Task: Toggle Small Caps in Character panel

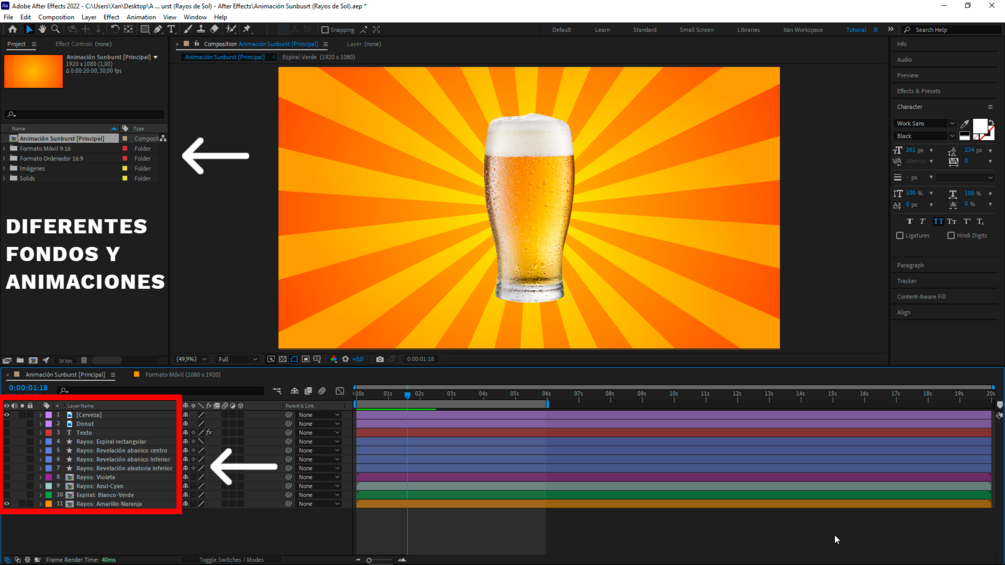Action: pyautogui.click(x=952, y=222)
